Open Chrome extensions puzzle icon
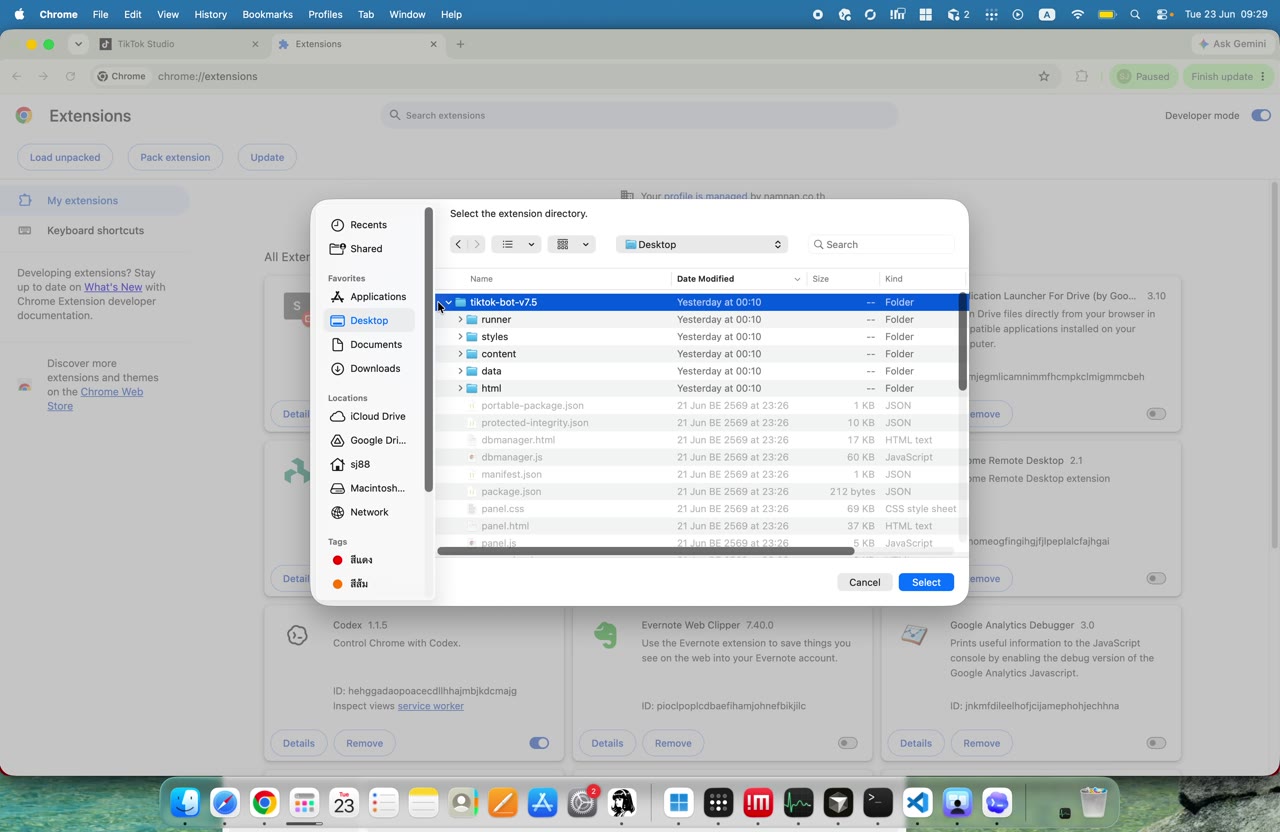 [1082, 76]
